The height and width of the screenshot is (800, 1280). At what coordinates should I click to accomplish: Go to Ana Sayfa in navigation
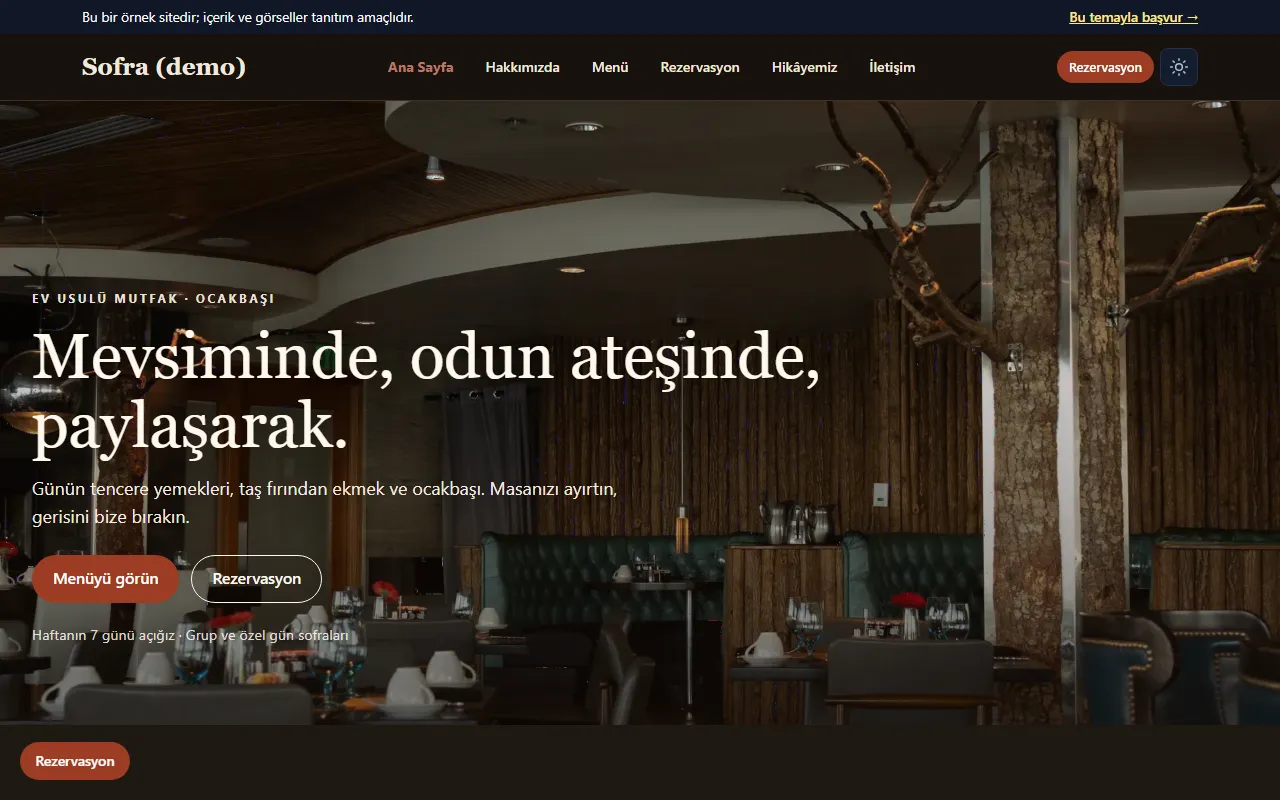(421, 67)
